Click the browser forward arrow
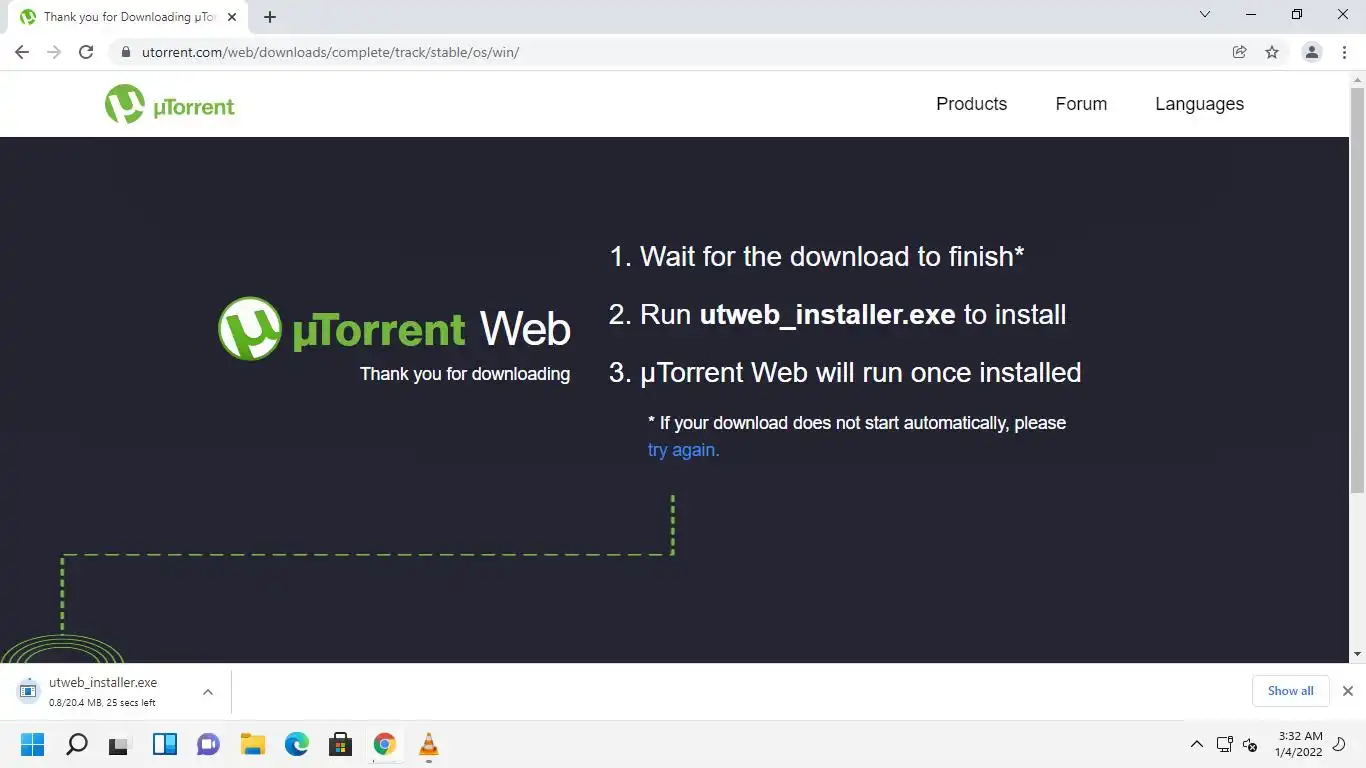The height and width of the screenshot is (768, 1366). pos(54,52)
